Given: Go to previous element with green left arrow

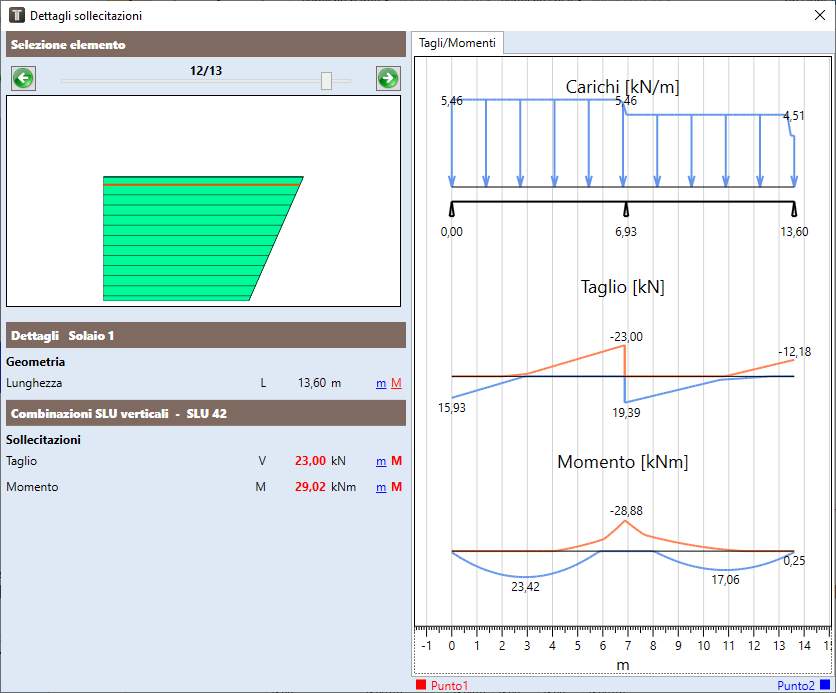Looking at the screenshot, I should (23, 79).
